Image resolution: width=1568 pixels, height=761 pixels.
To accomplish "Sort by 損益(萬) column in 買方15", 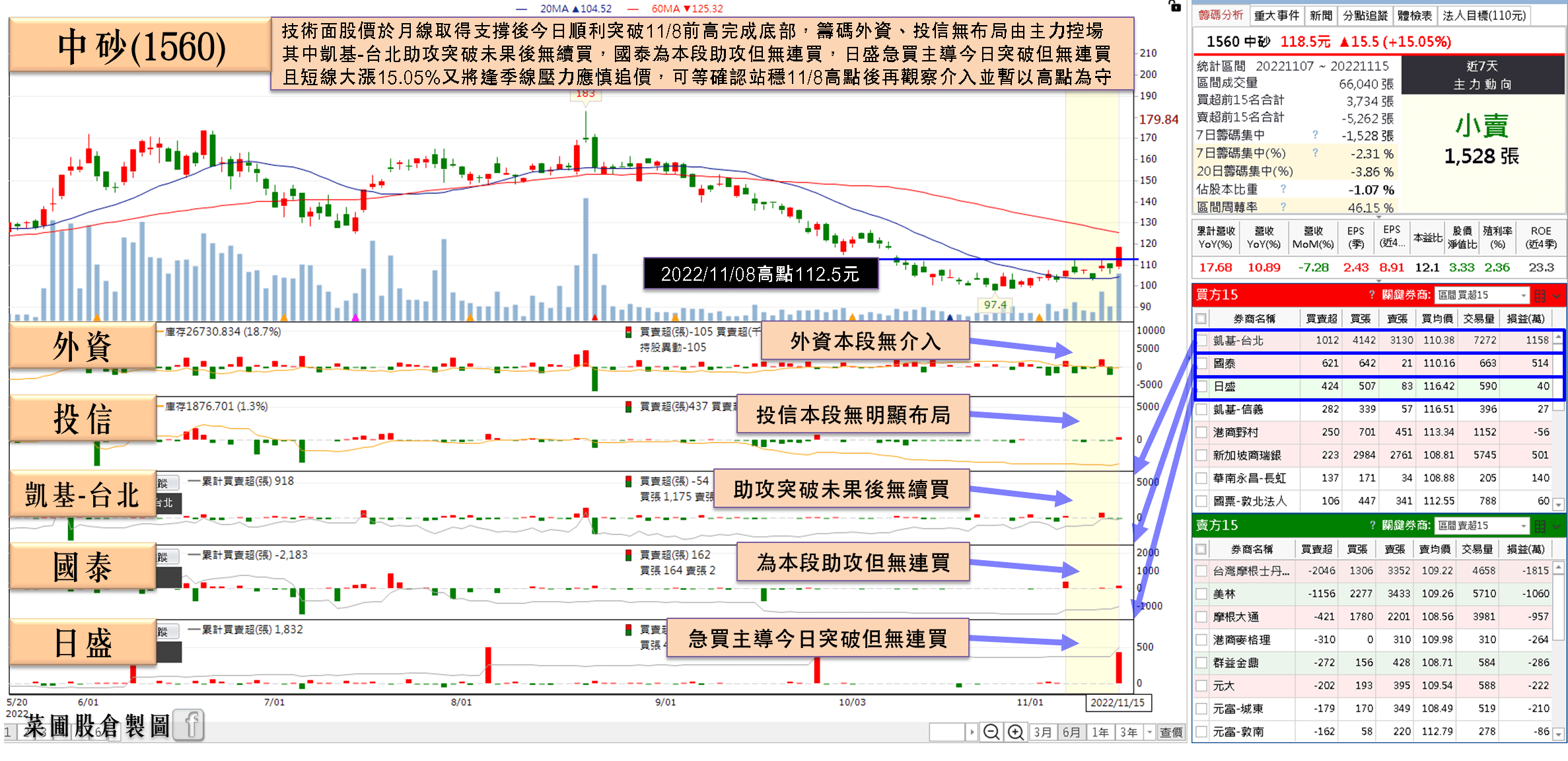I will 1526,318.
